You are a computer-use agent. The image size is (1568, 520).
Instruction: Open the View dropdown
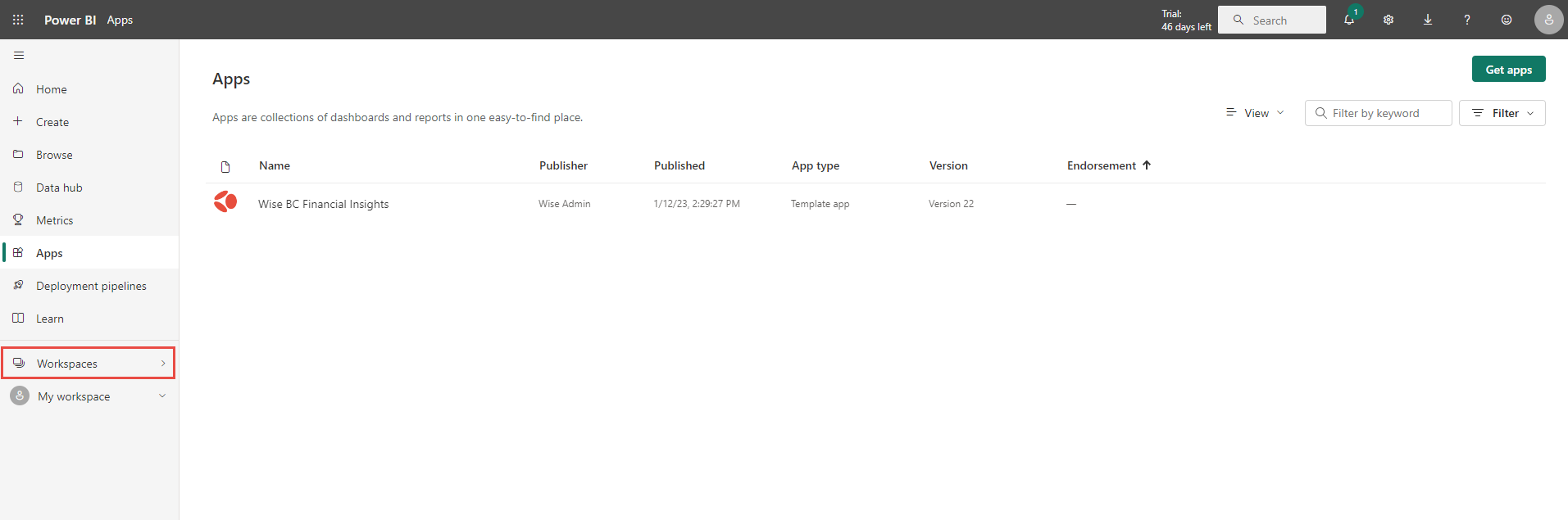click(x=1255, y=113)
